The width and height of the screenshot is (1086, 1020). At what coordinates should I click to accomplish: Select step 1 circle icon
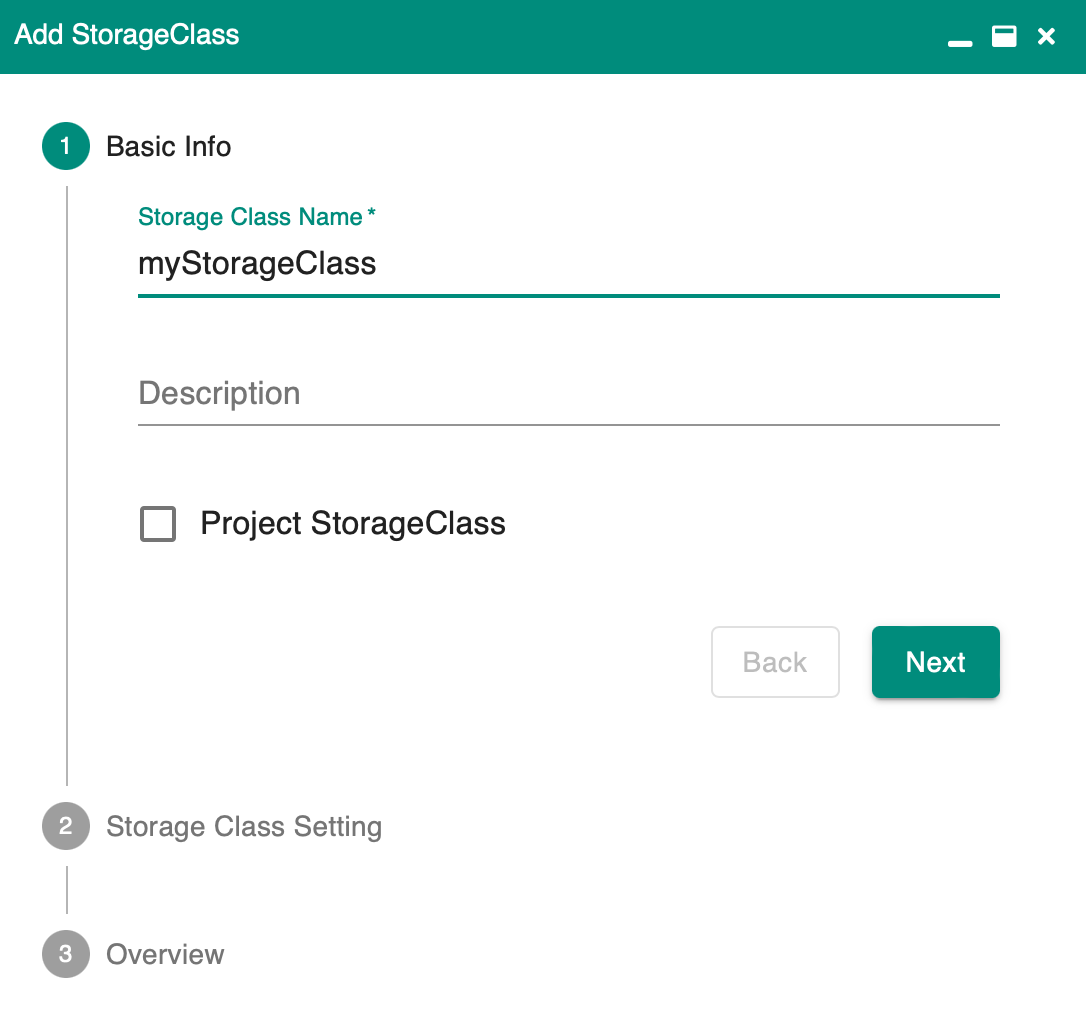pyautogui.click(x=66, y=146)
